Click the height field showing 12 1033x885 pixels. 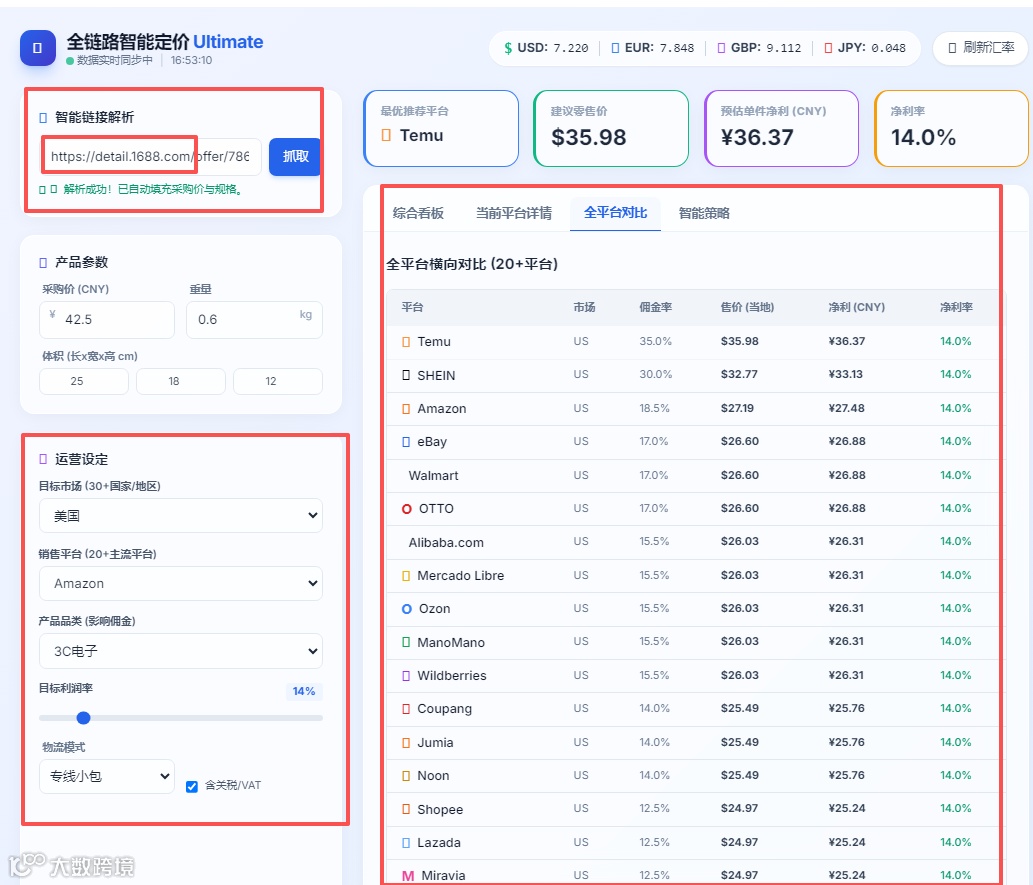278,382
